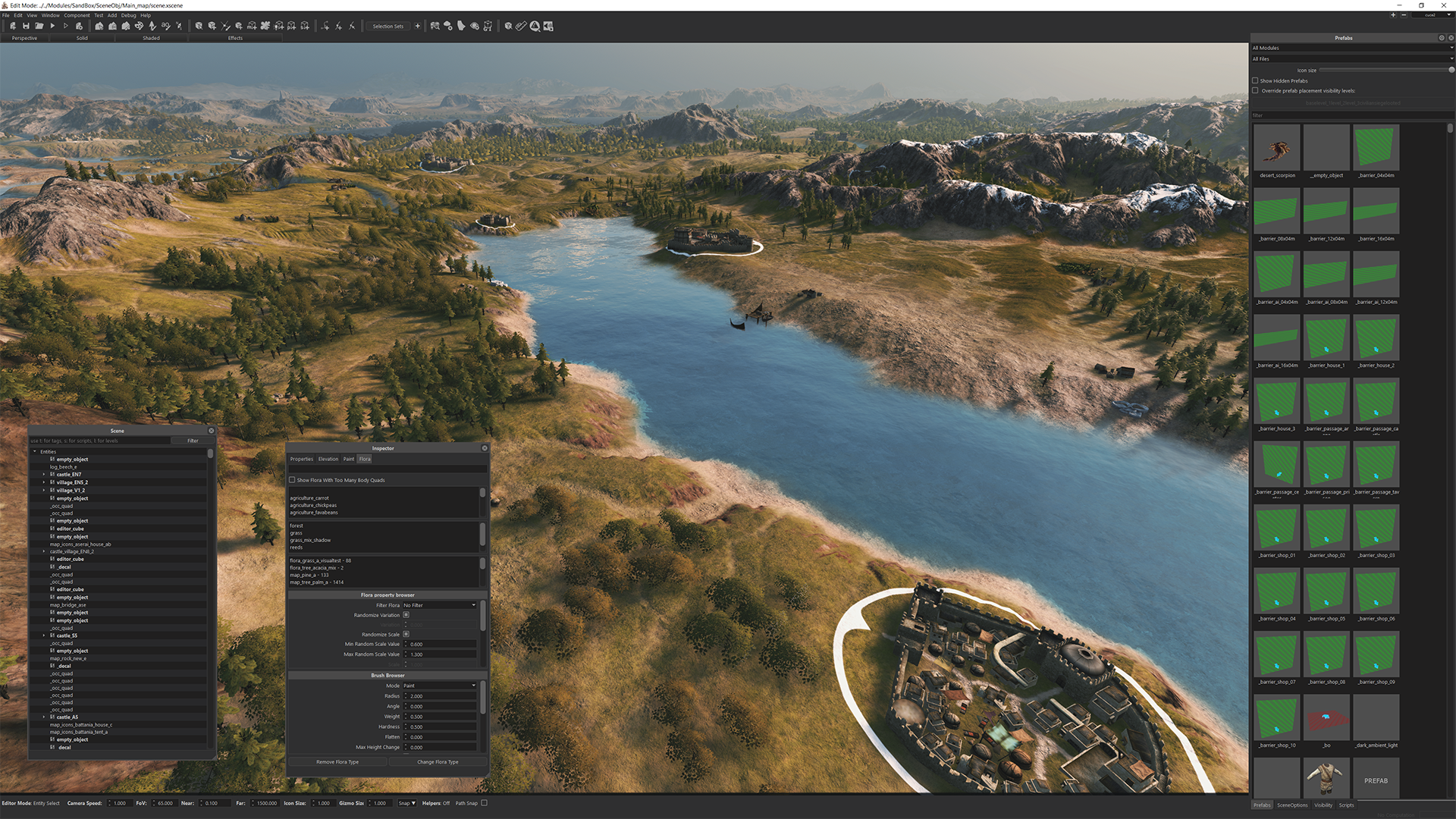Click the warning magnifier toolbar icon

[x=535, y=26]
